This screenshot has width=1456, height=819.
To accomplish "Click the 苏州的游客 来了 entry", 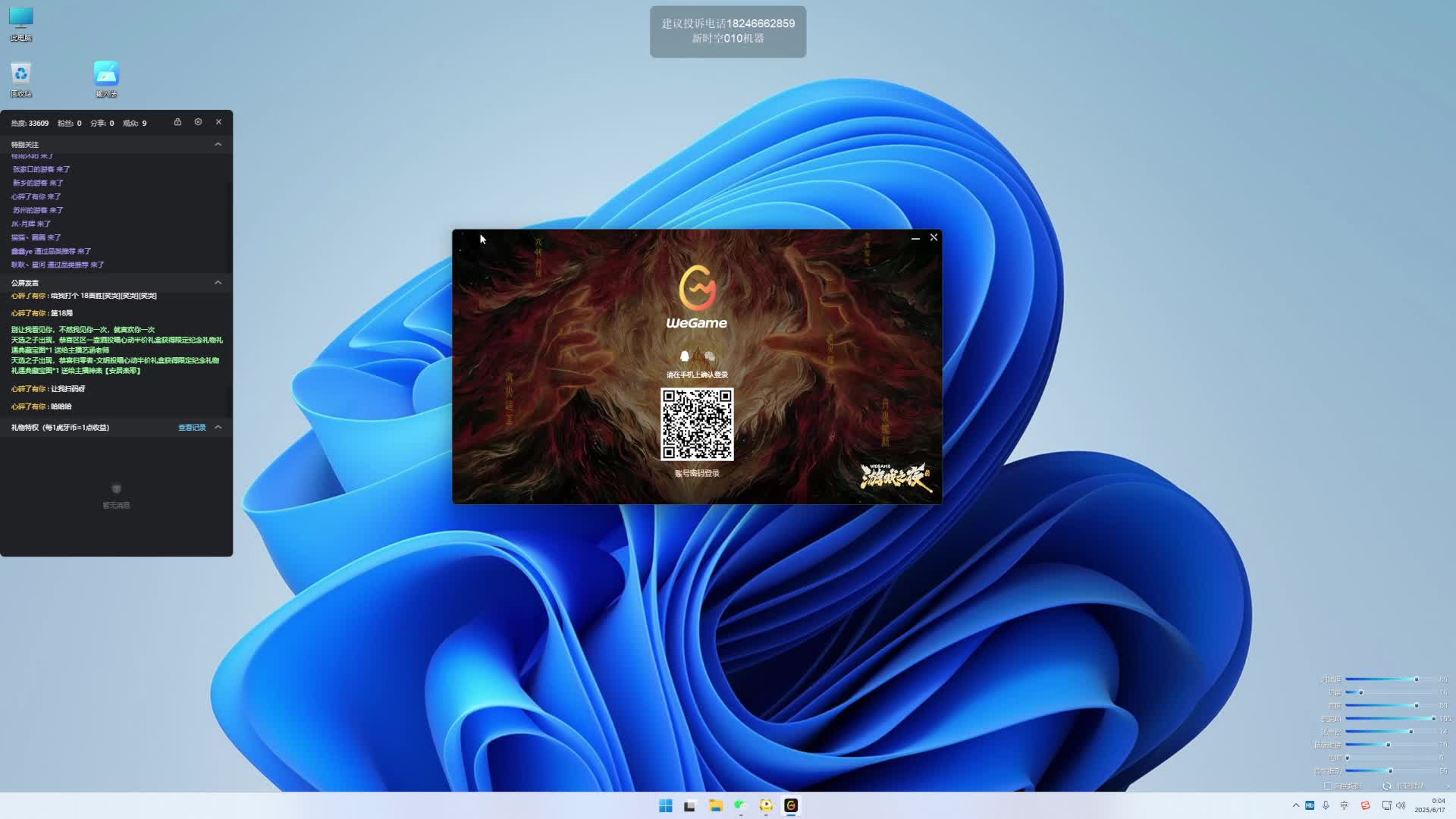I will pos(38,210).
